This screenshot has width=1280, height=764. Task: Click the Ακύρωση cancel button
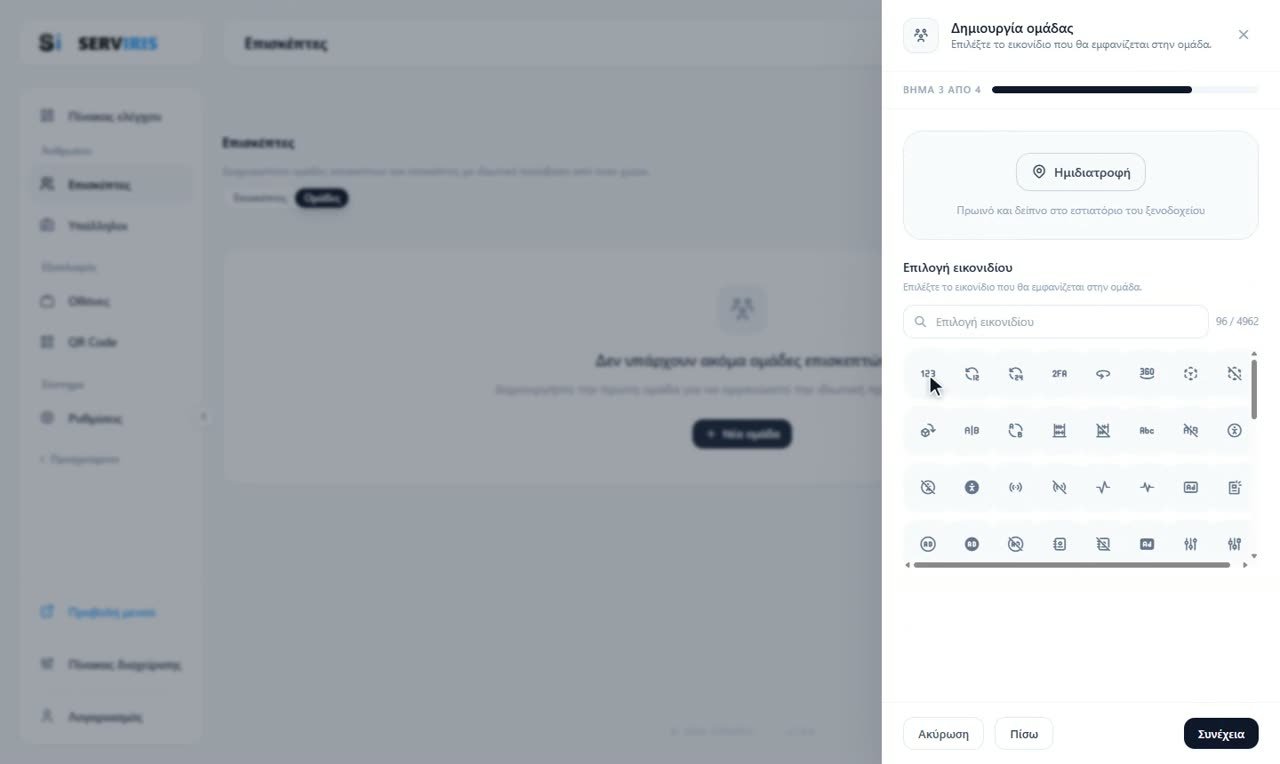click(x=943, y=734)
